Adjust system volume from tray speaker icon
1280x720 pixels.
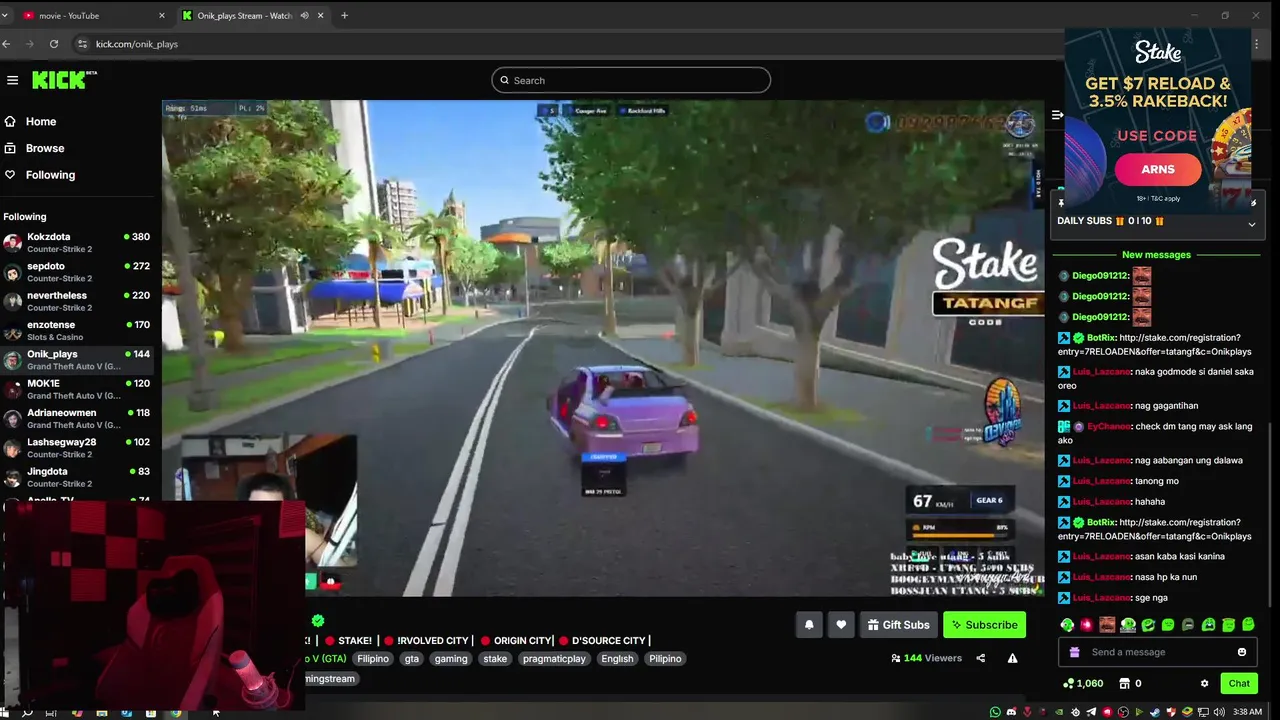1218,712
